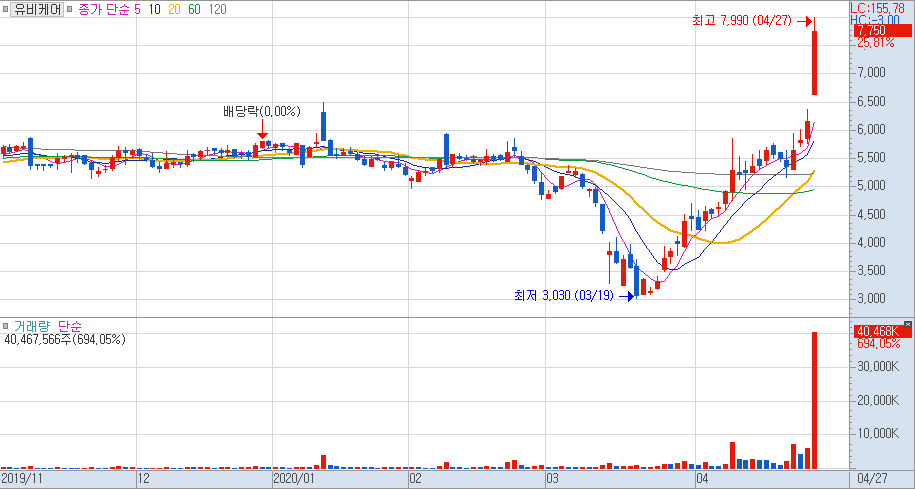Select the blue 10-day moving average label
The height and width of the screenshot is (489, 915).
(154, 9)
